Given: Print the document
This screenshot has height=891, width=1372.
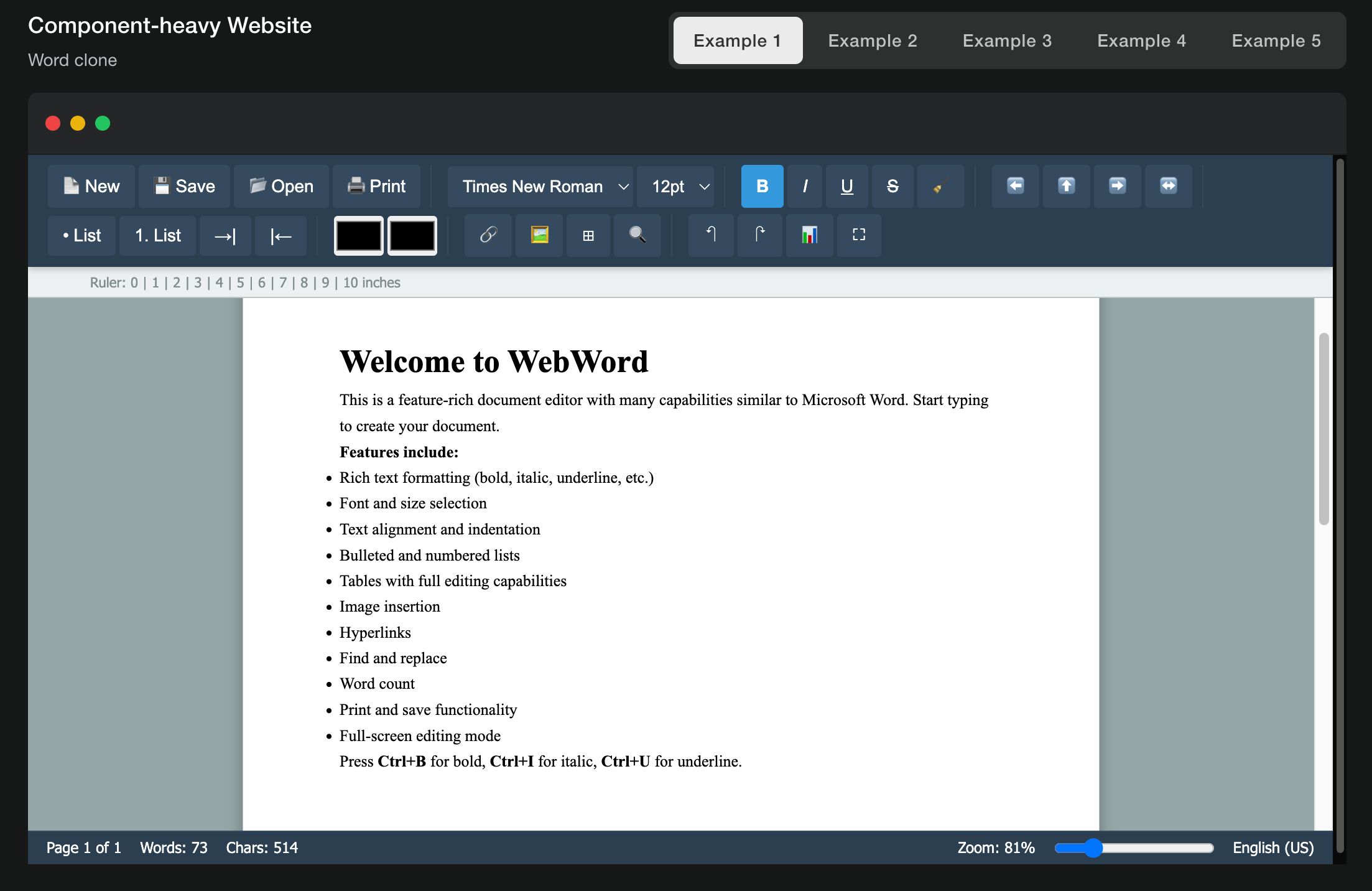Looking at the screenshot, I should pos(377,186).
